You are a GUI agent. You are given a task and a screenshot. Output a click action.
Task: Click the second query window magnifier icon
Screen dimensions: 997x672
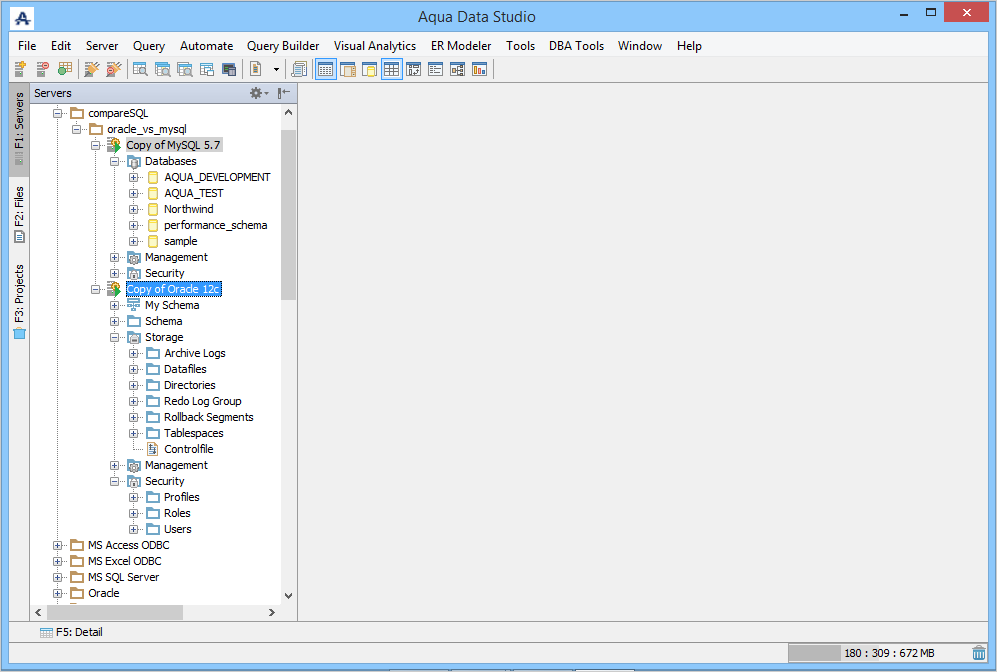pyautogui.click(x=163, y=69)
